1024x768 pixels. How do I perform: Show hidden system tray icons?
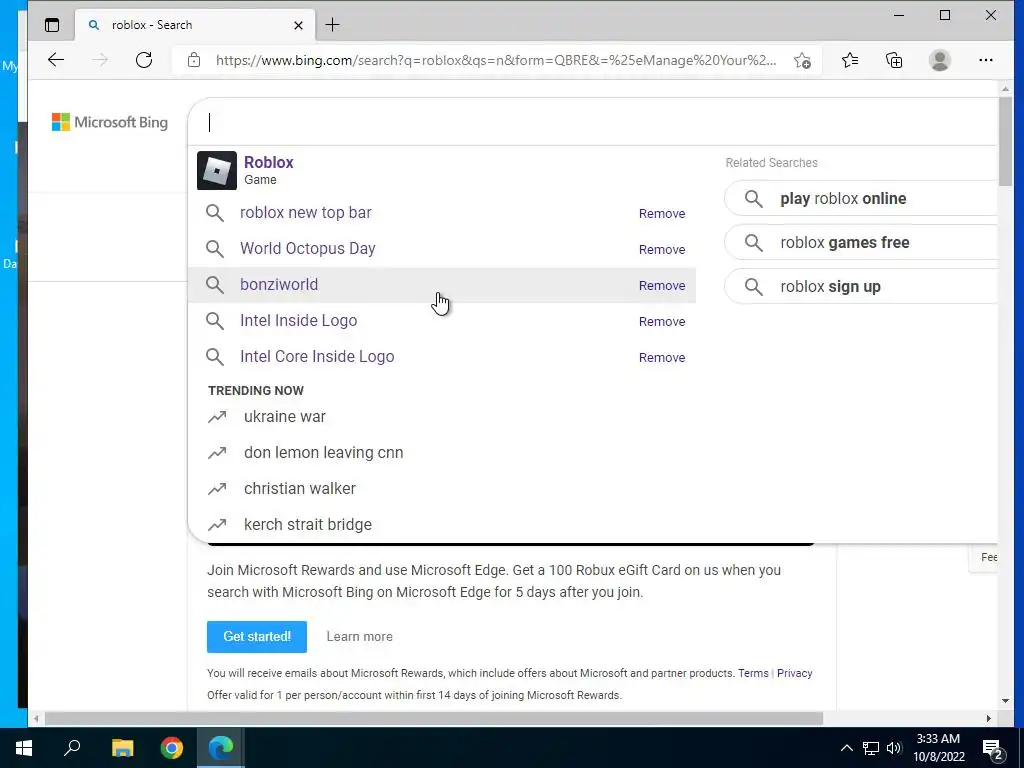pos(846,748)
